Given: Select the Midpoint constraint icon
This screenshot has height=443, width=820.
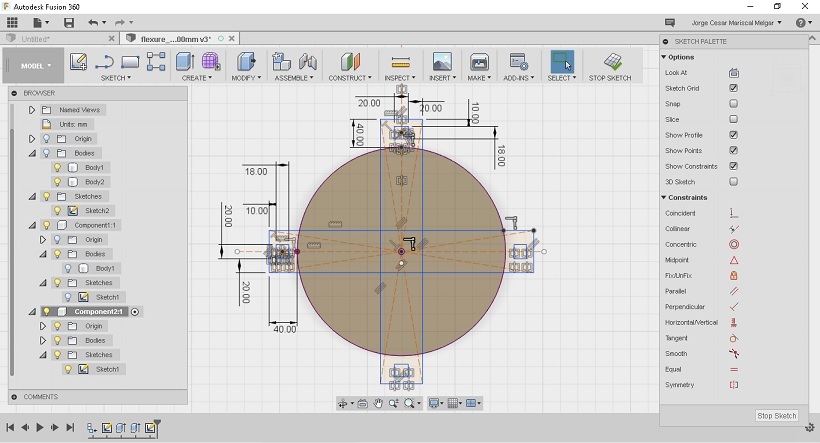Looking at the screenshot, I should click(x=734, y=260).
